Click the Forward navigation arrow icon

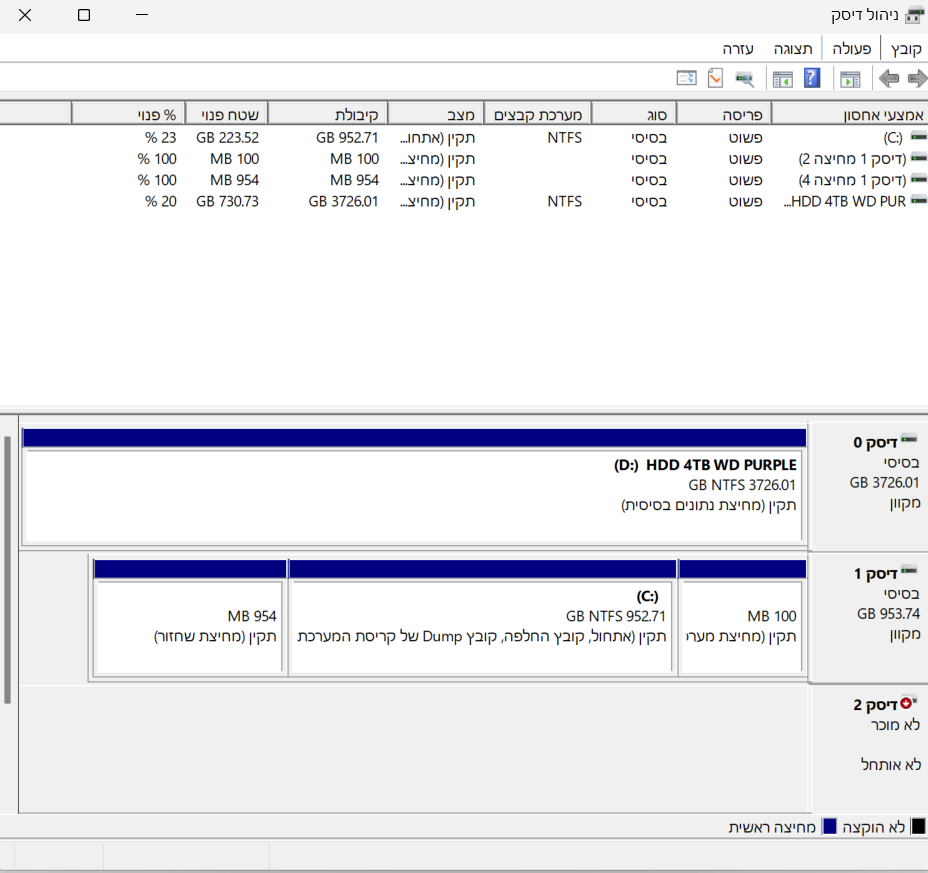[889, 78]
